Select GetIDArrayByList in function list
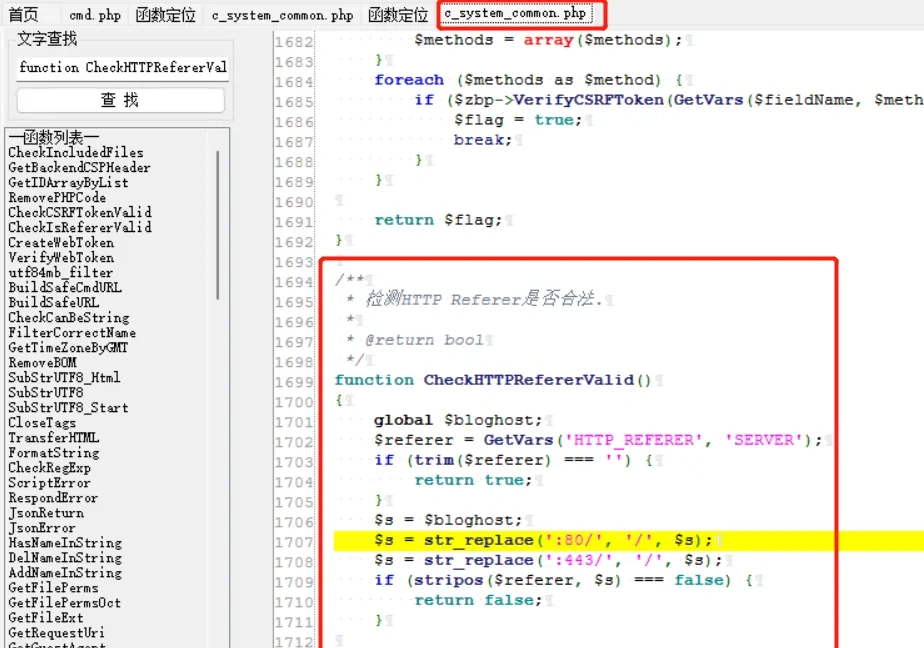The height and width of the screenshot is (648, 924). [68, 183]
